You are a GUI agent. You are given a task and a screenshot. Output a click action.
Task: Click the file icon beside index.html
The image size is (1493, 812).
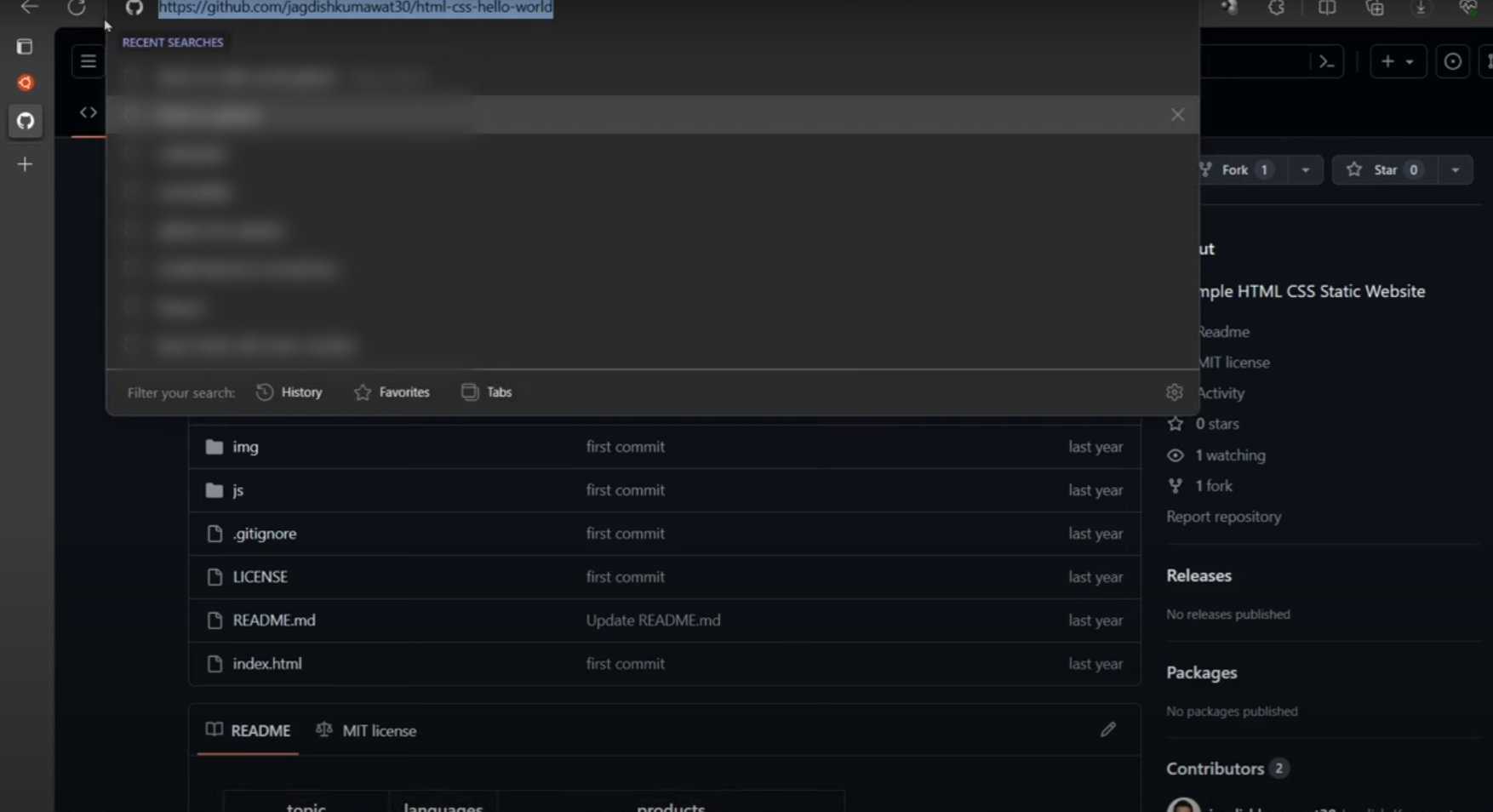[x=215, y=664]
